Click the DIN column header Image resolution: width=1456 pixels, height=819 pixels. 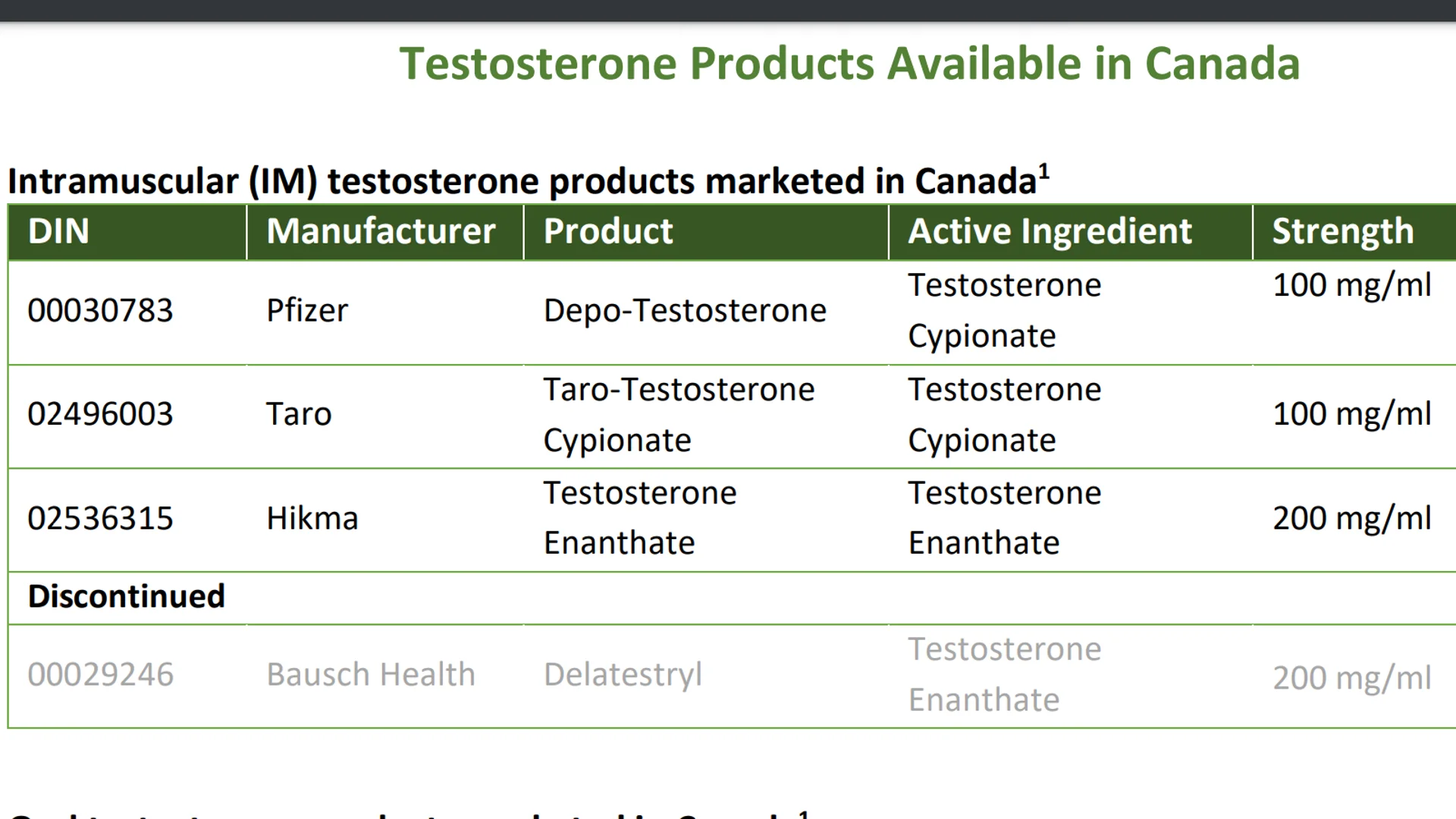click(x=58, y=231)
